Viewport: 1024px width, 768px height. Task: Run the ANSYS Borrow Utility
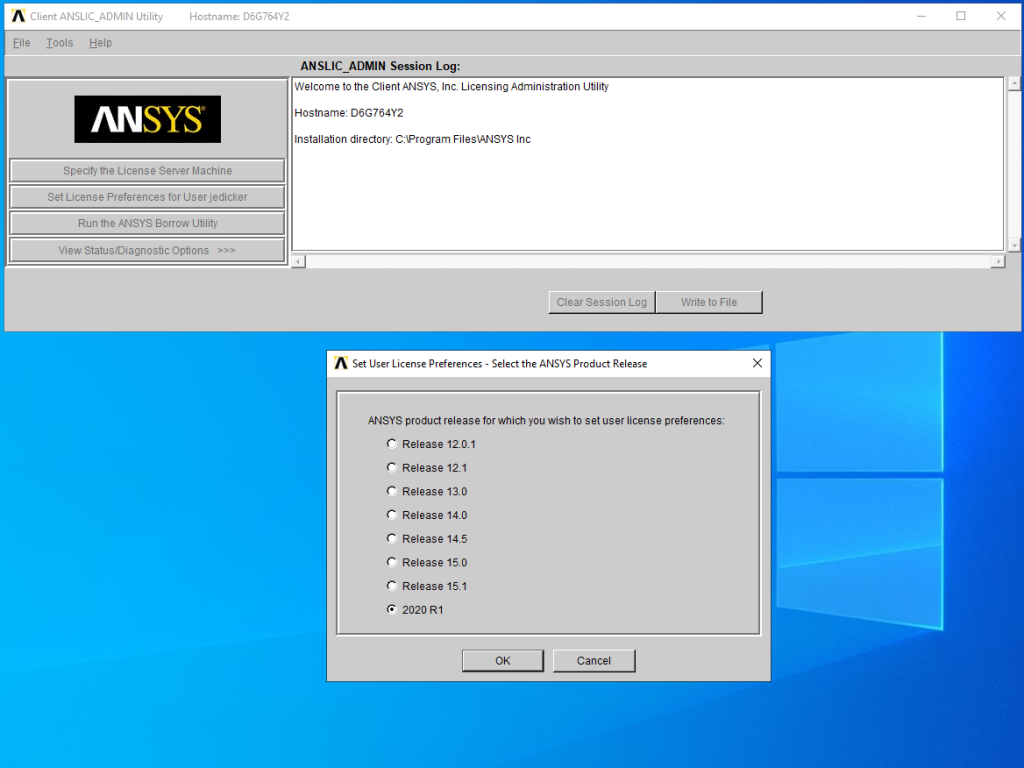coord(148,223)
